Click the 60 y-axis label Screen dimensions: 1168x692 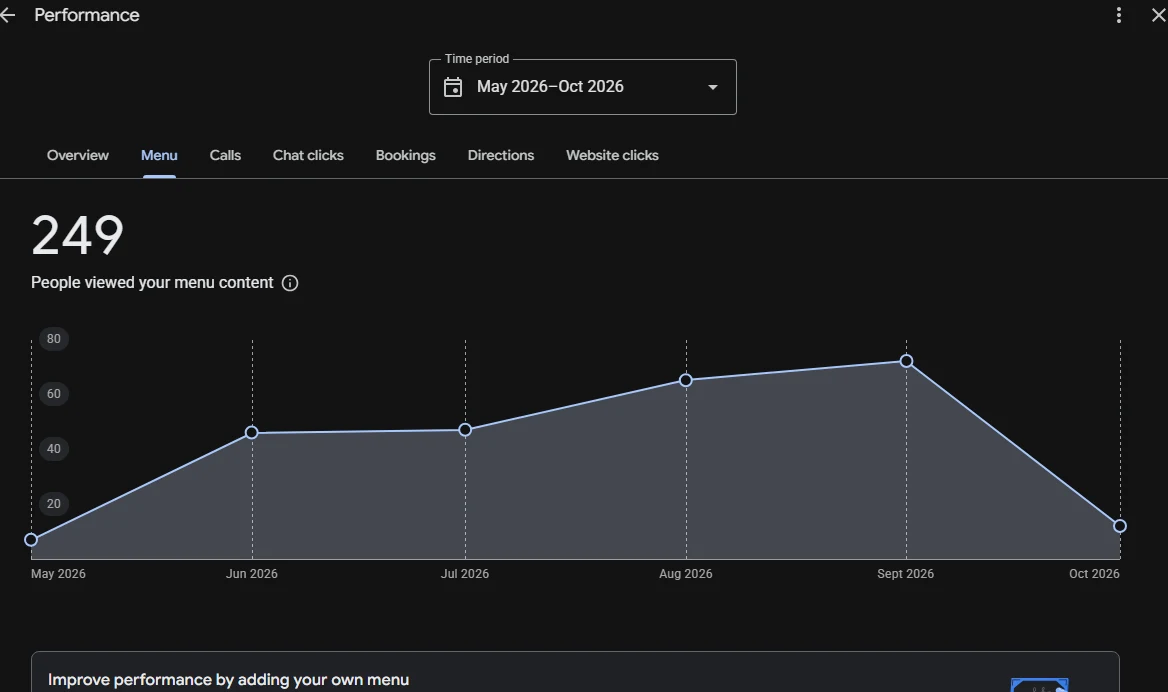click(54, 393)
